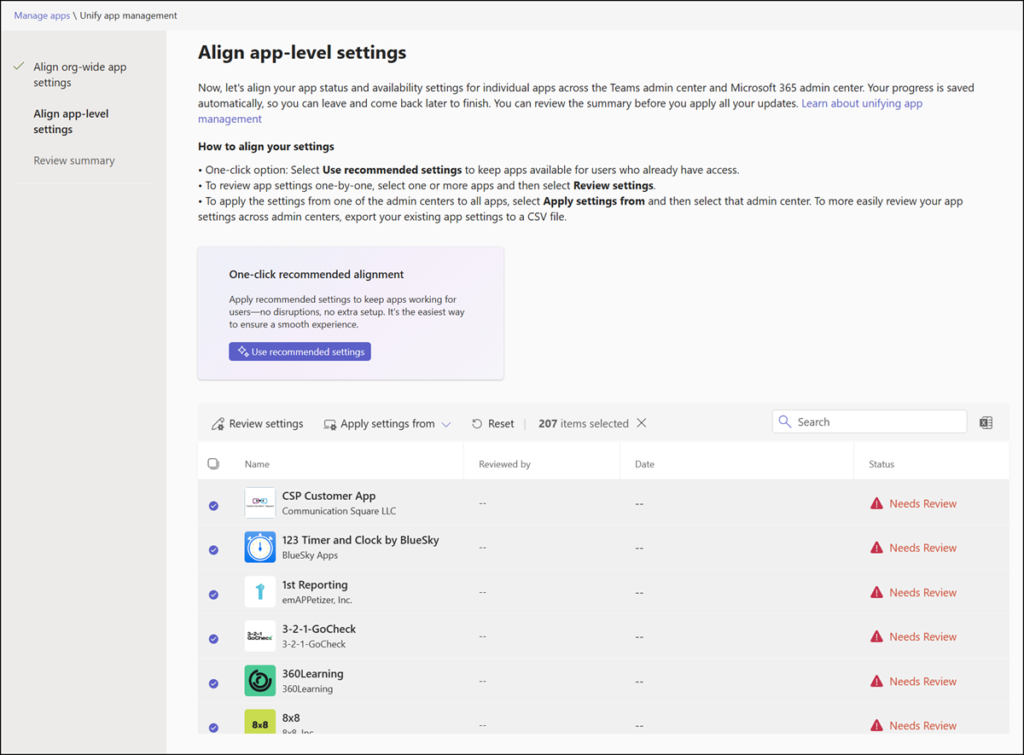1024x755 pixels.
Task: Open the 1st Reporting app name
Action: pyautogui.click(x=315, y=585)
